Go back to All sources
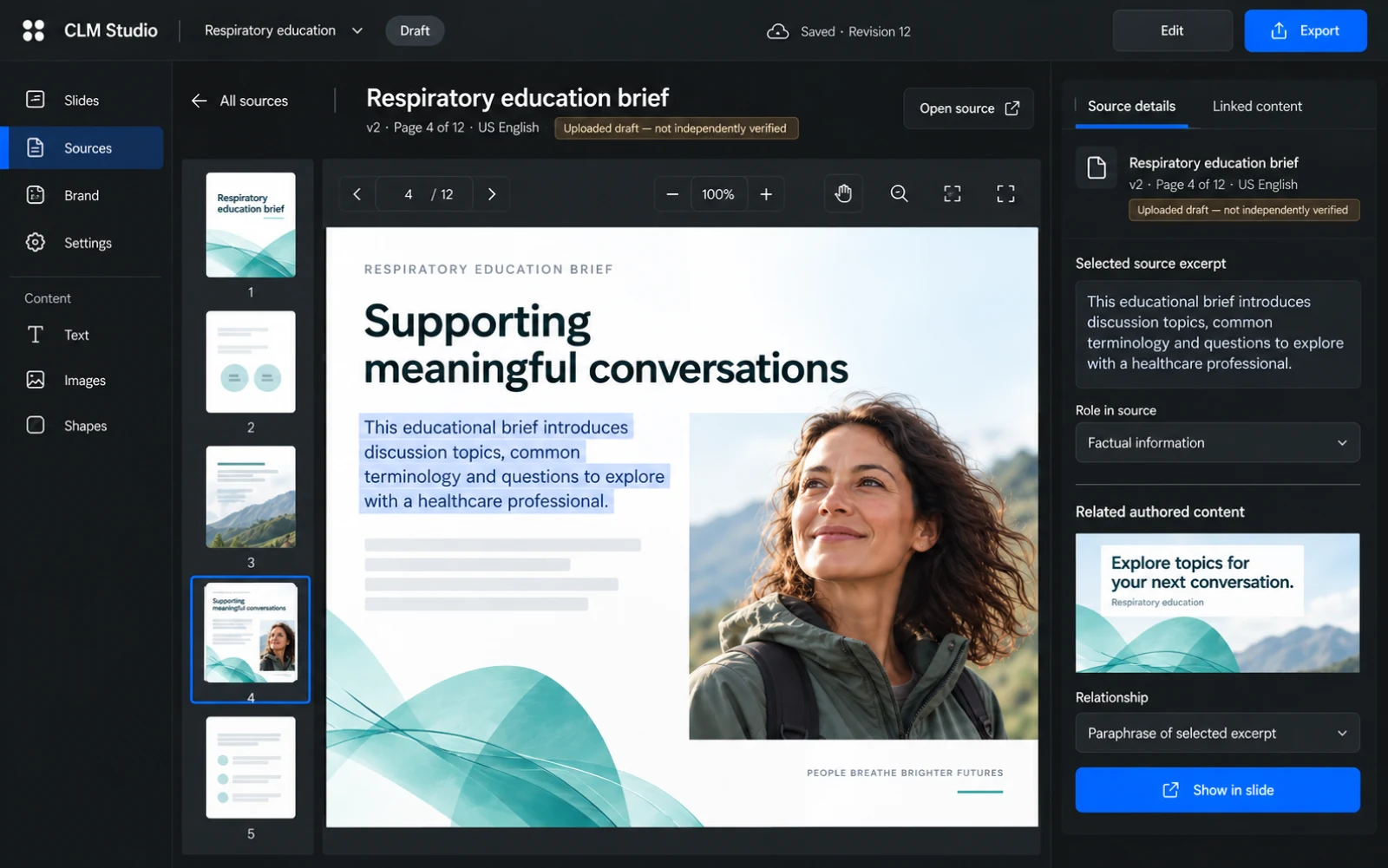This screenshot has width=1388, height=868. pos(239,101)
